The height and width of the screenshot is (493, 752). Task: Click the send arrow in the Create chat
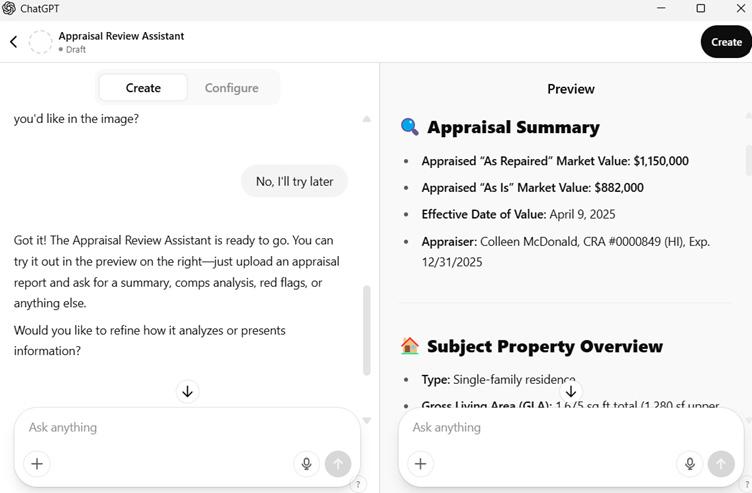(338, 463)
